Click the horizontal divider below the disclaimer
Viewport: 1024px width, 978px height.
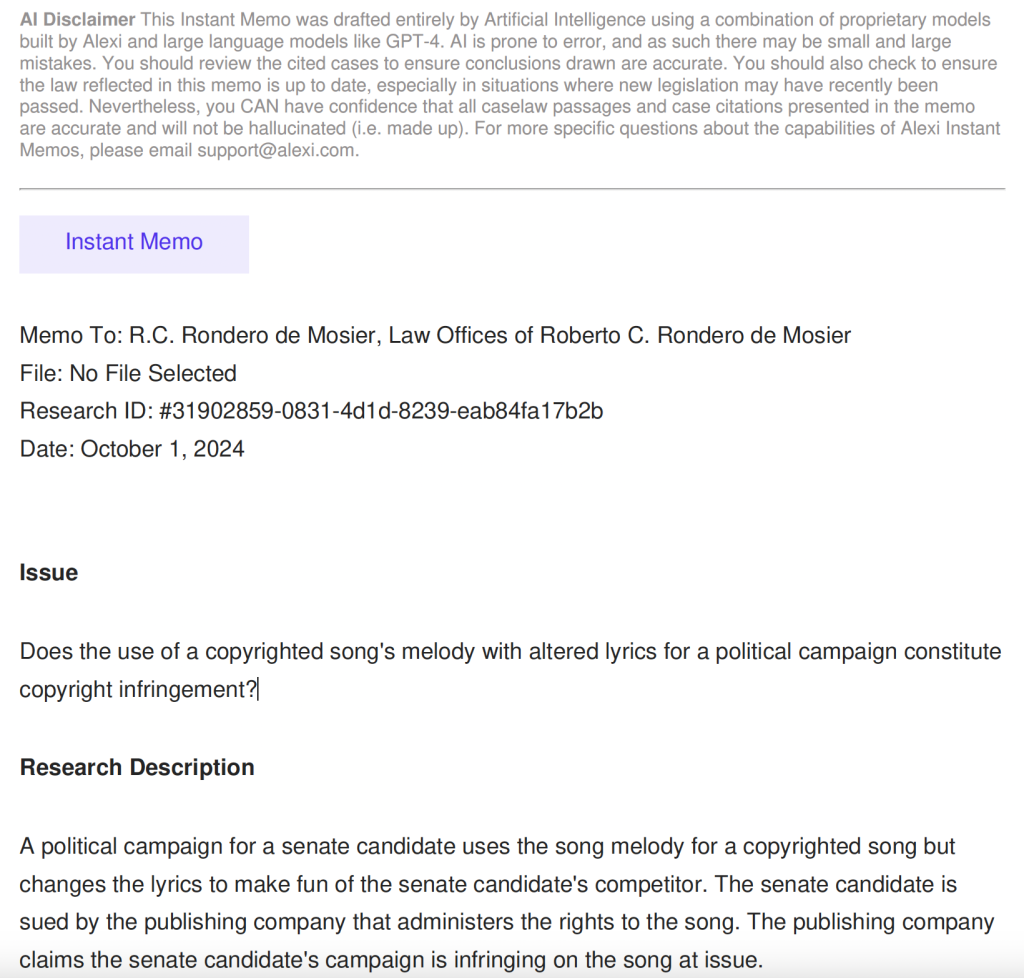click(x=512, y=188)
